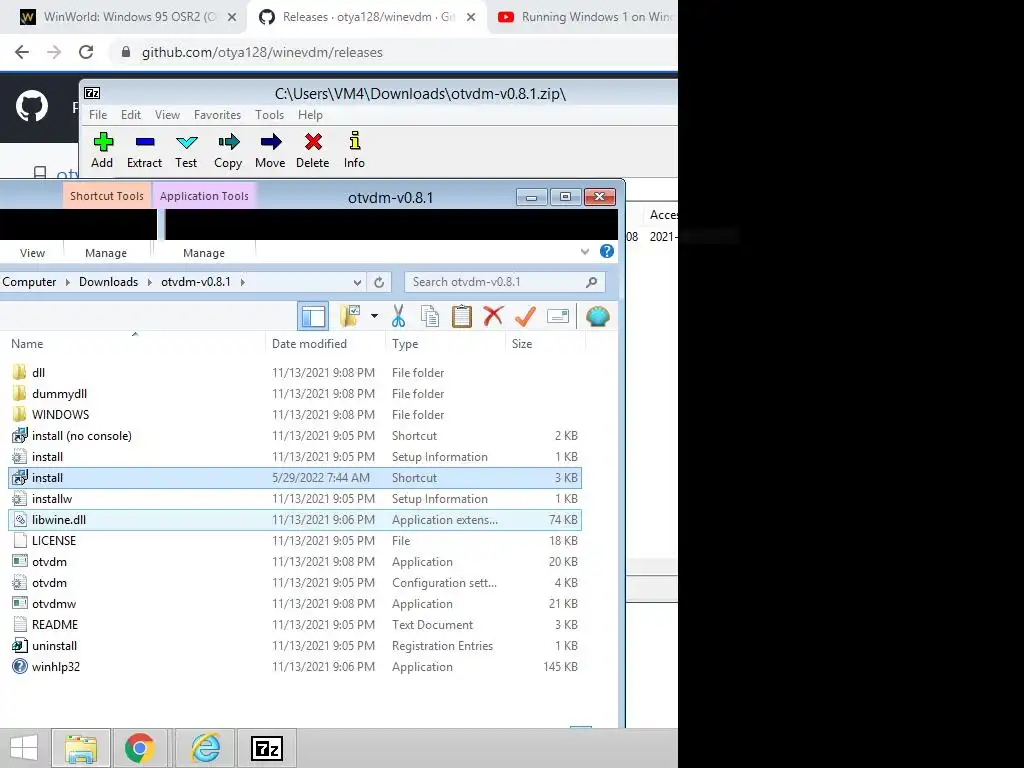Click the 7-Zip Copy button
The width and height of the screenshot is (1024, 768).
pos(228,150)
